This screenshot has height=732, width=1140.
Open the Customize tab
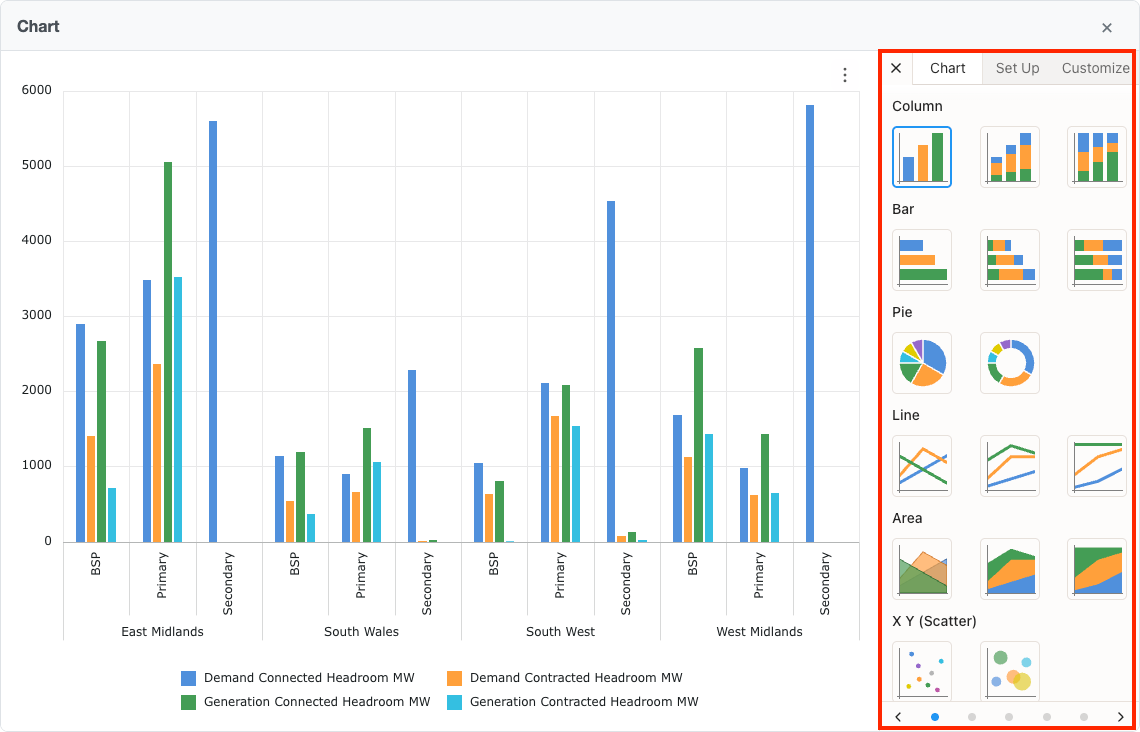click(1095, 68)
